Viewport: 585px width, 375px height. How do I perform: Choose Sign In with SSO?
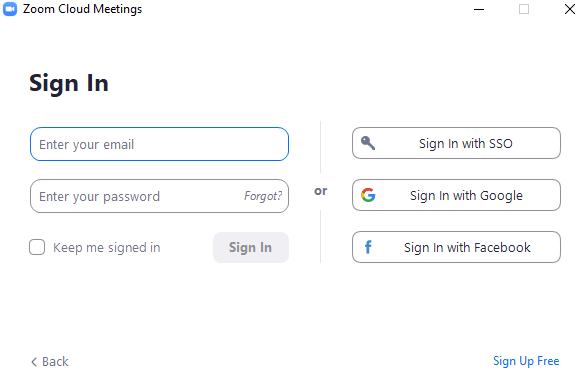[456, 143]
